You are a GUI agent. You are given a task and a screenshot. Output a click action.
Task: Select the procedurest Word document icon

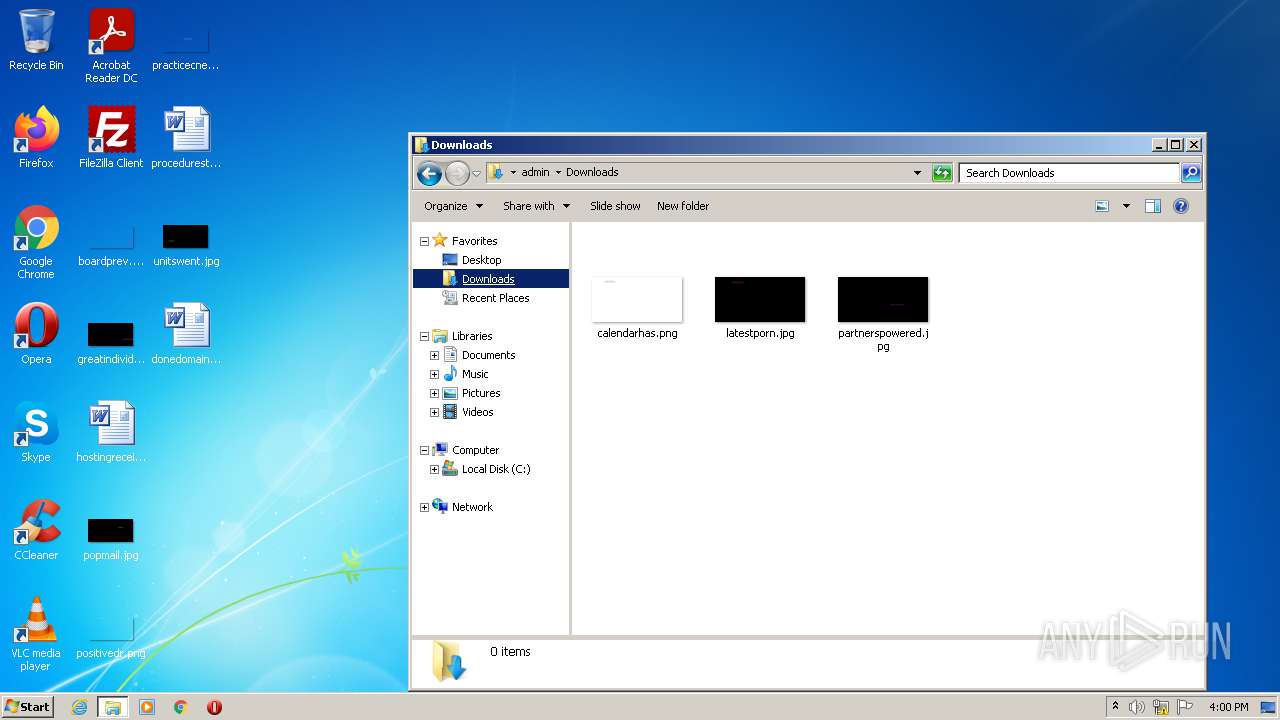click(186, 137)
